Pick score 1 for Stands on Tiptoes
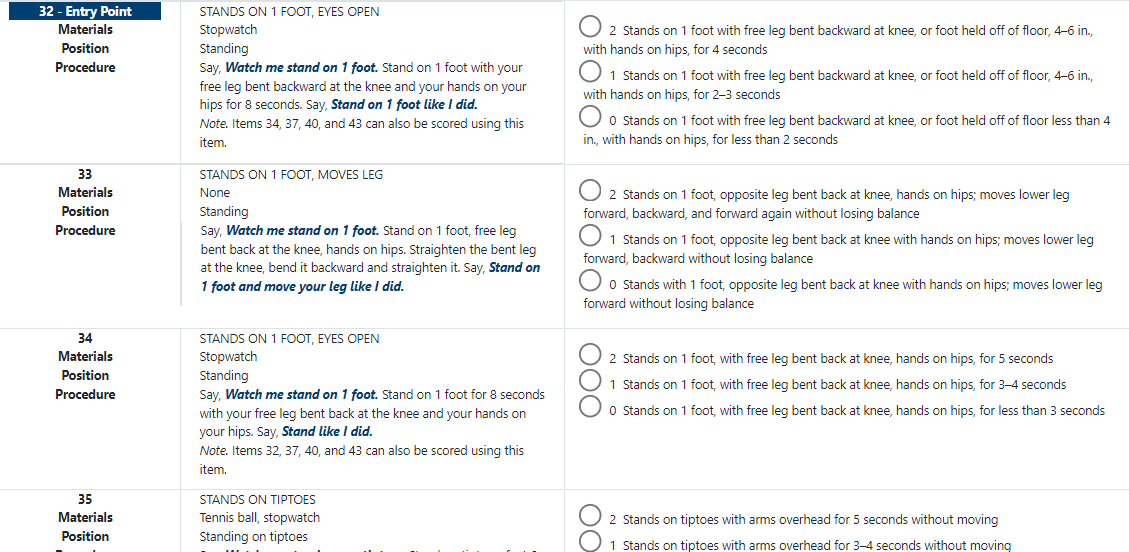1129x552 pixels. [x=591, y=543]
